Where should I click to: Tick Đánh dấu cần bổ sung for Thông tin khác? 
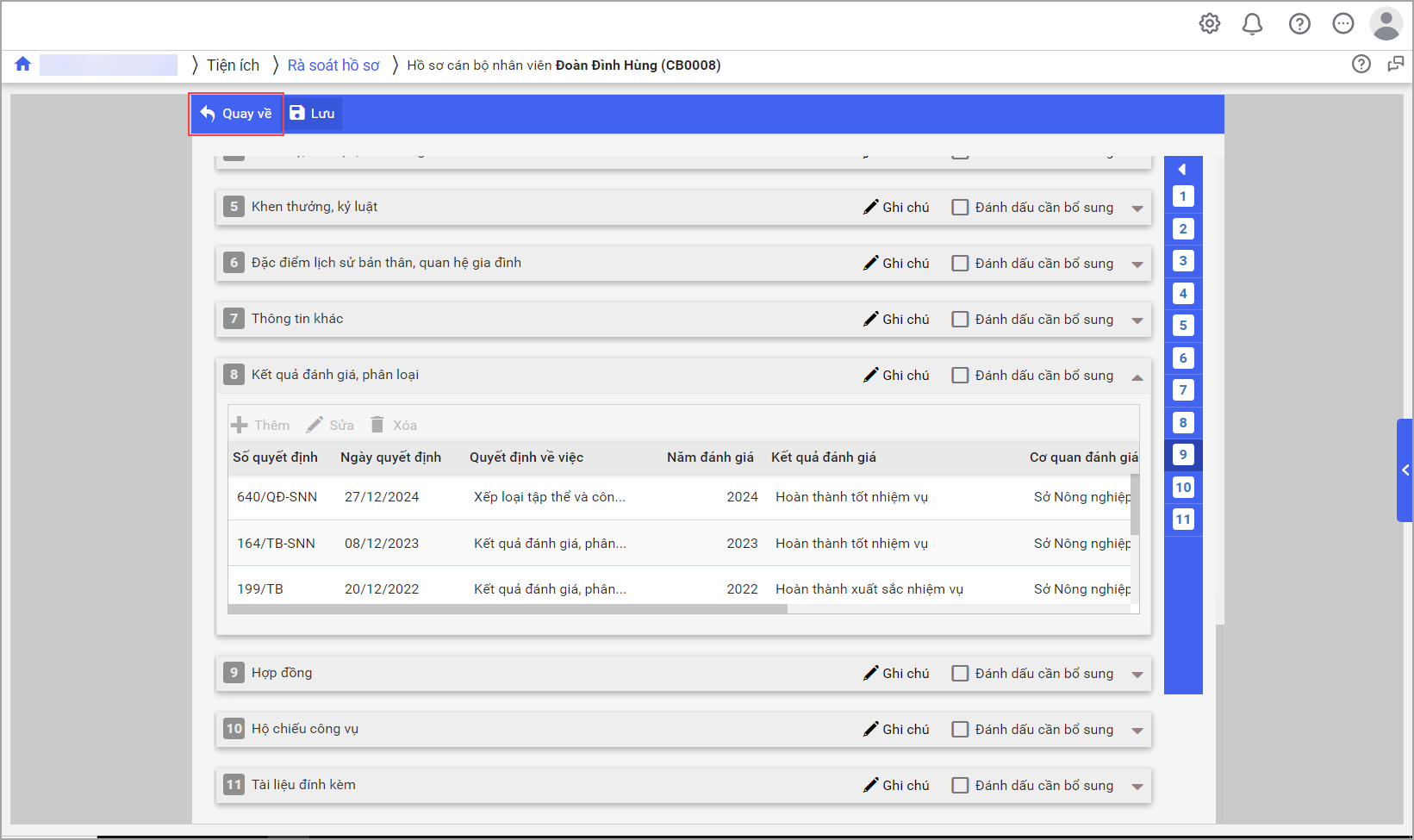pos(960,320)
